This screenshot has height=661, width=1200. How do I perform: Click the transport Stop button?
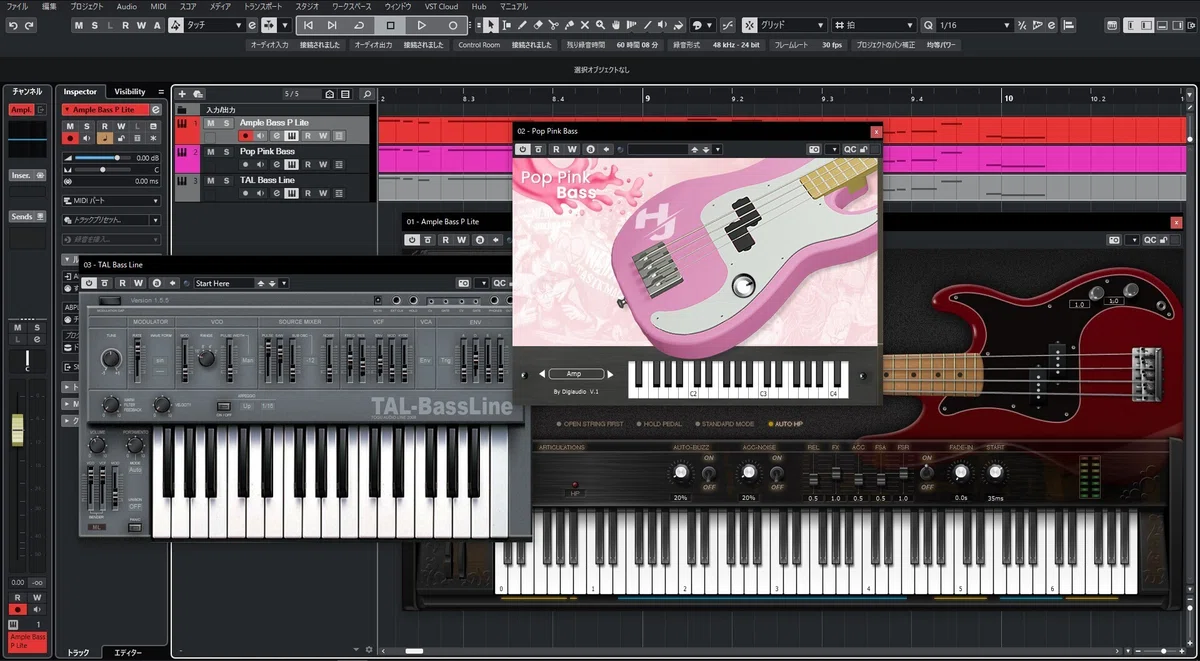click(x=391, y=25)
